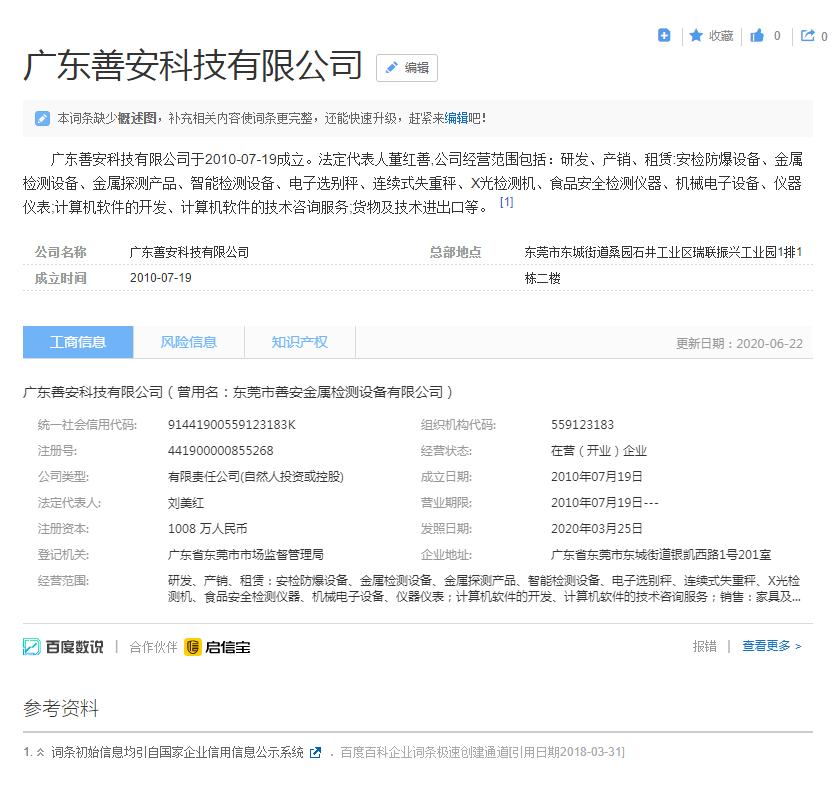The width and height of the screenshot is (837, 804).
Task: Click the pencil icon in notice bar
Action: click(42, 118)
